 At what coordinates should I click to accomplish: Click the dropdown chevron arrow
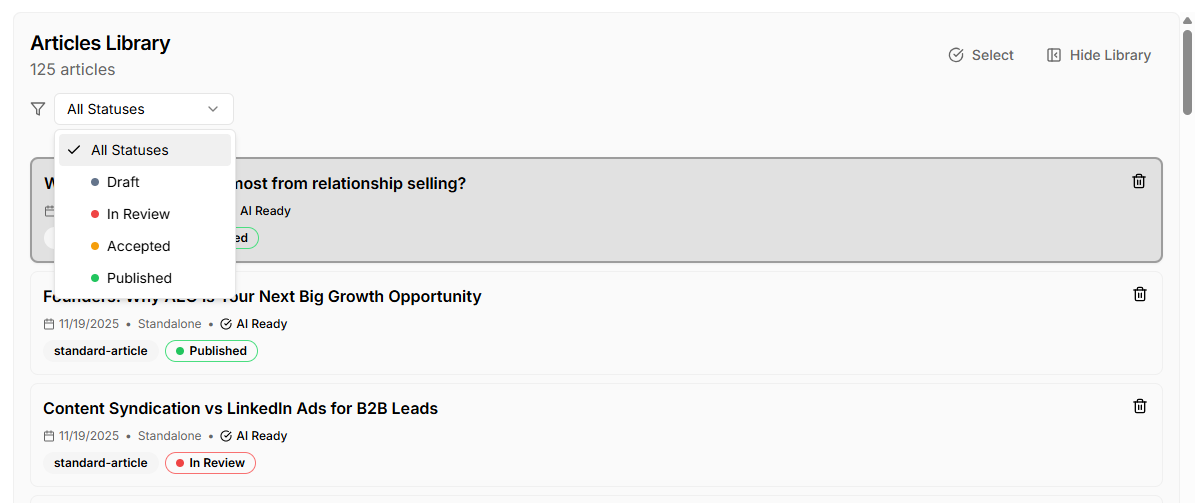coord(213,109)
